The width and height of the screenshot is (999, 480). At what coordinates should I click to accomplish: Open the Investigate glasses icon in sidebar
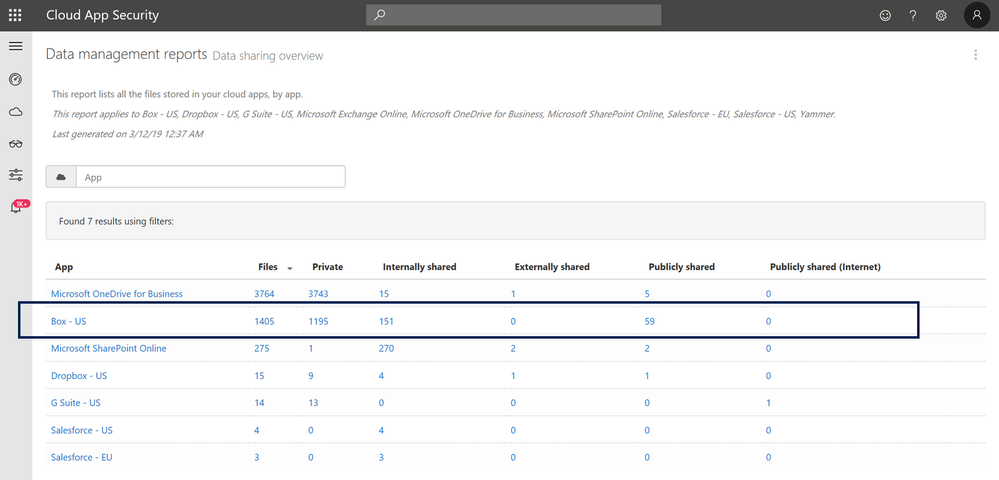coord(16,144)
